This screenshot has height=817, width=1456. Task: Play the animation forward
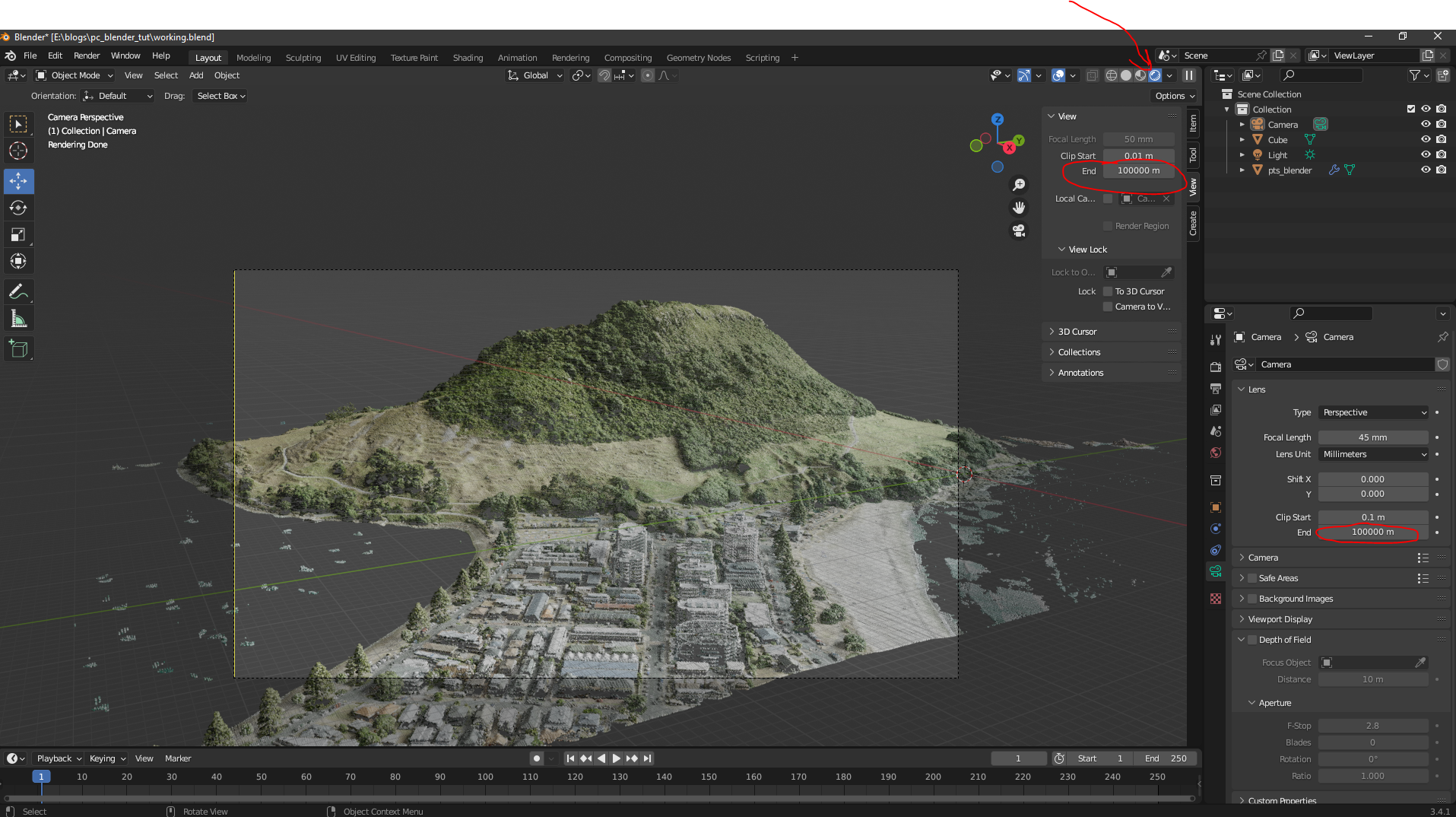coord(617,758)
